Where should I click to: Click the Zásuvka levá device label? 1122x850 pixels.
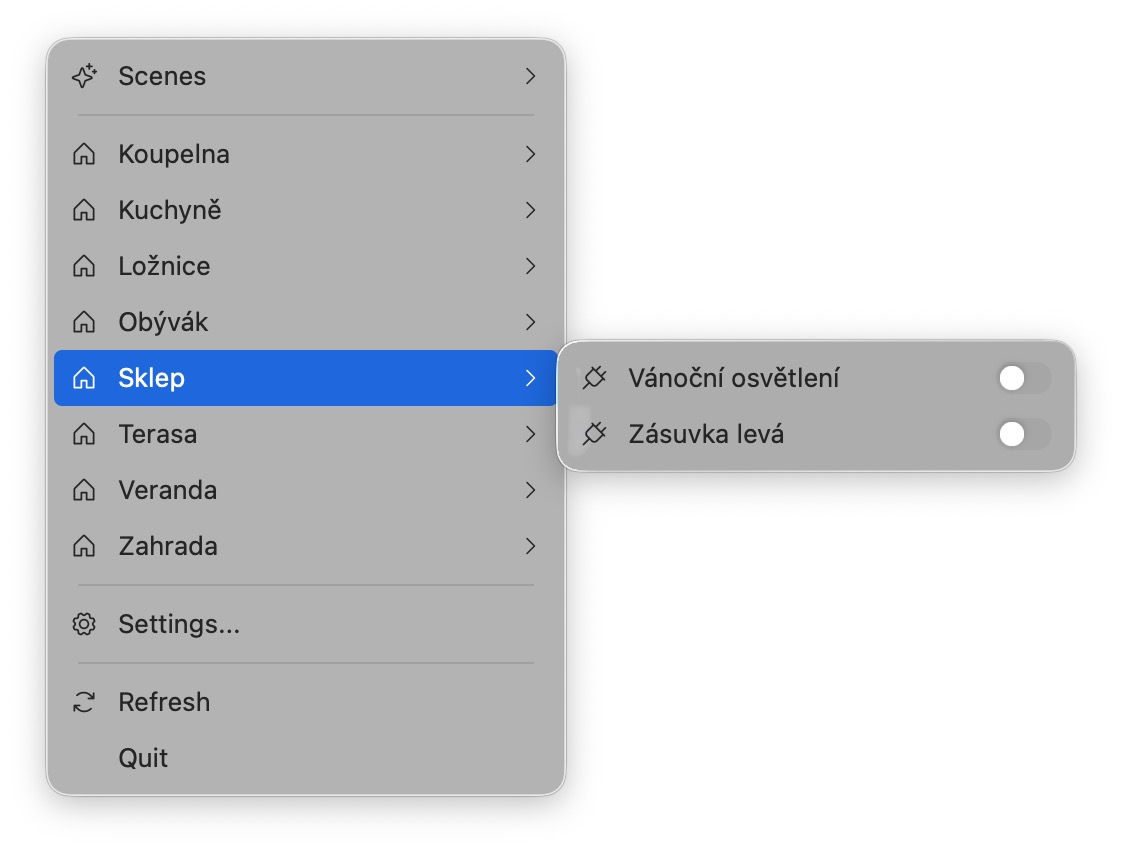[x=706, y=434]
